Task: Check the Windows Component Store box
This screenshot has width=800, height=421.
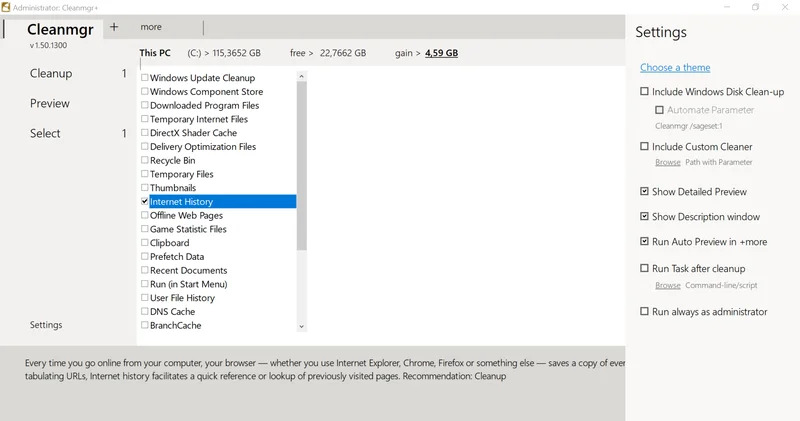Action: (145, 91)
